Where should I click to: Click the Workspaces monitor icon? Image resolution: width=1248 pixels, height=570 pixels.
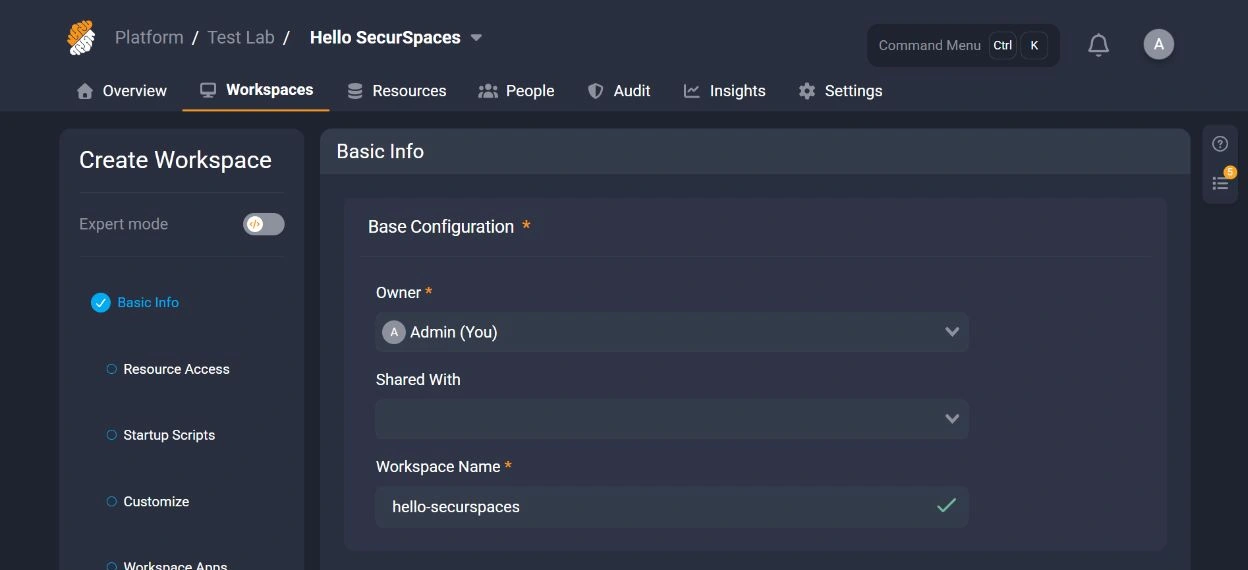tap(208, 90)
